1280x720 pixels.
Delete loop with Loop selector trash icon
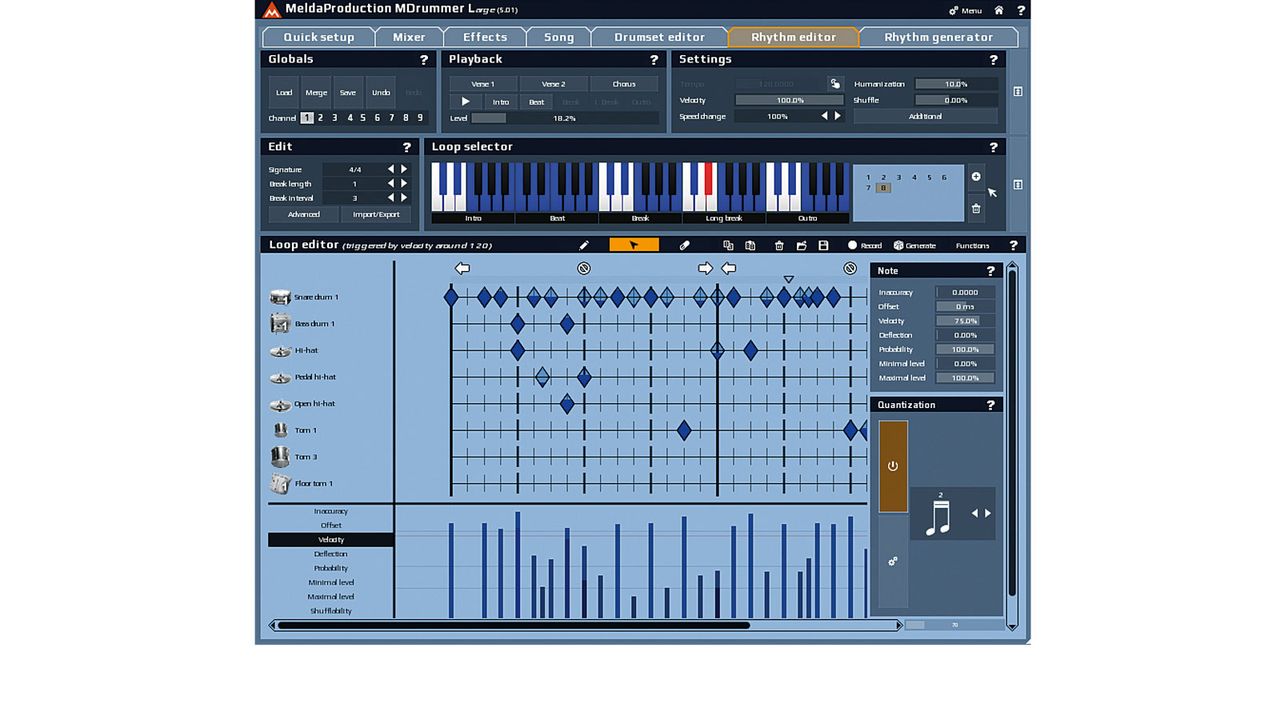point(976,208)
